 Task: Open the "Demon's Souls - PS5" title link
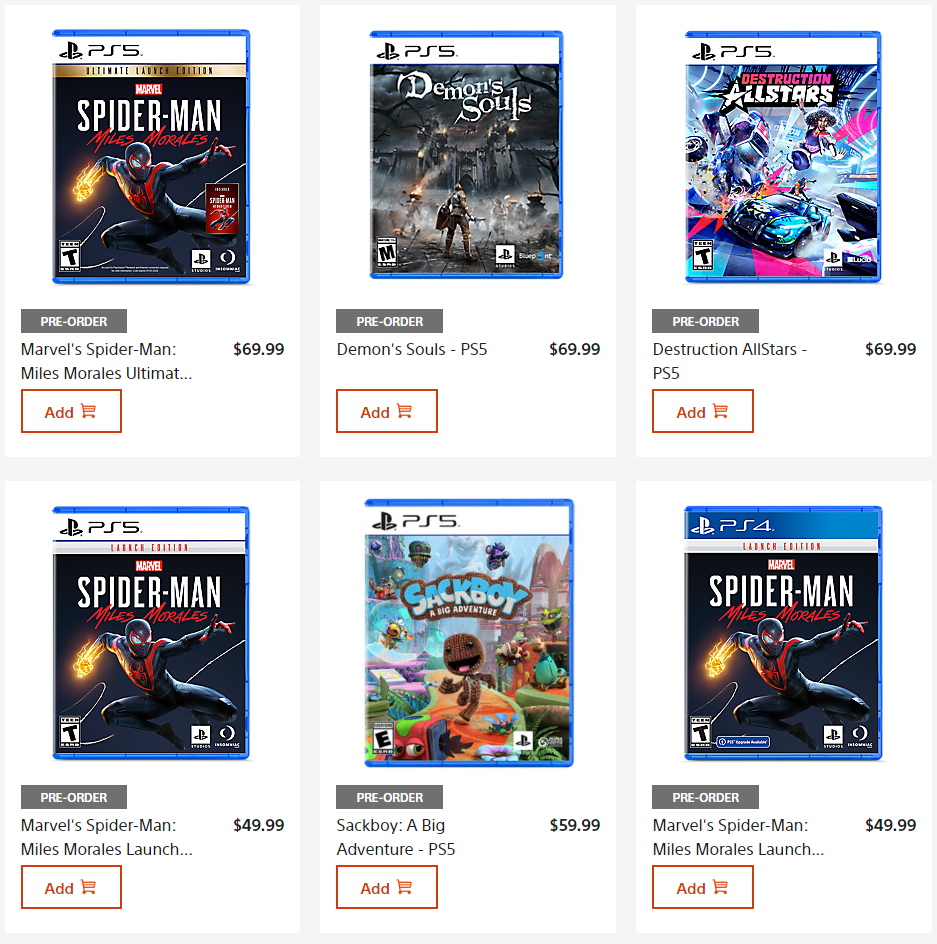412,349
